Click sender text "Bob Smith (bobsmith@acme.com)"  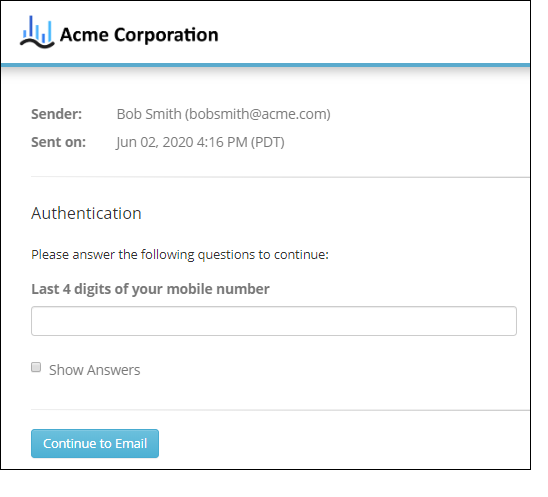[x=223, y=114]
